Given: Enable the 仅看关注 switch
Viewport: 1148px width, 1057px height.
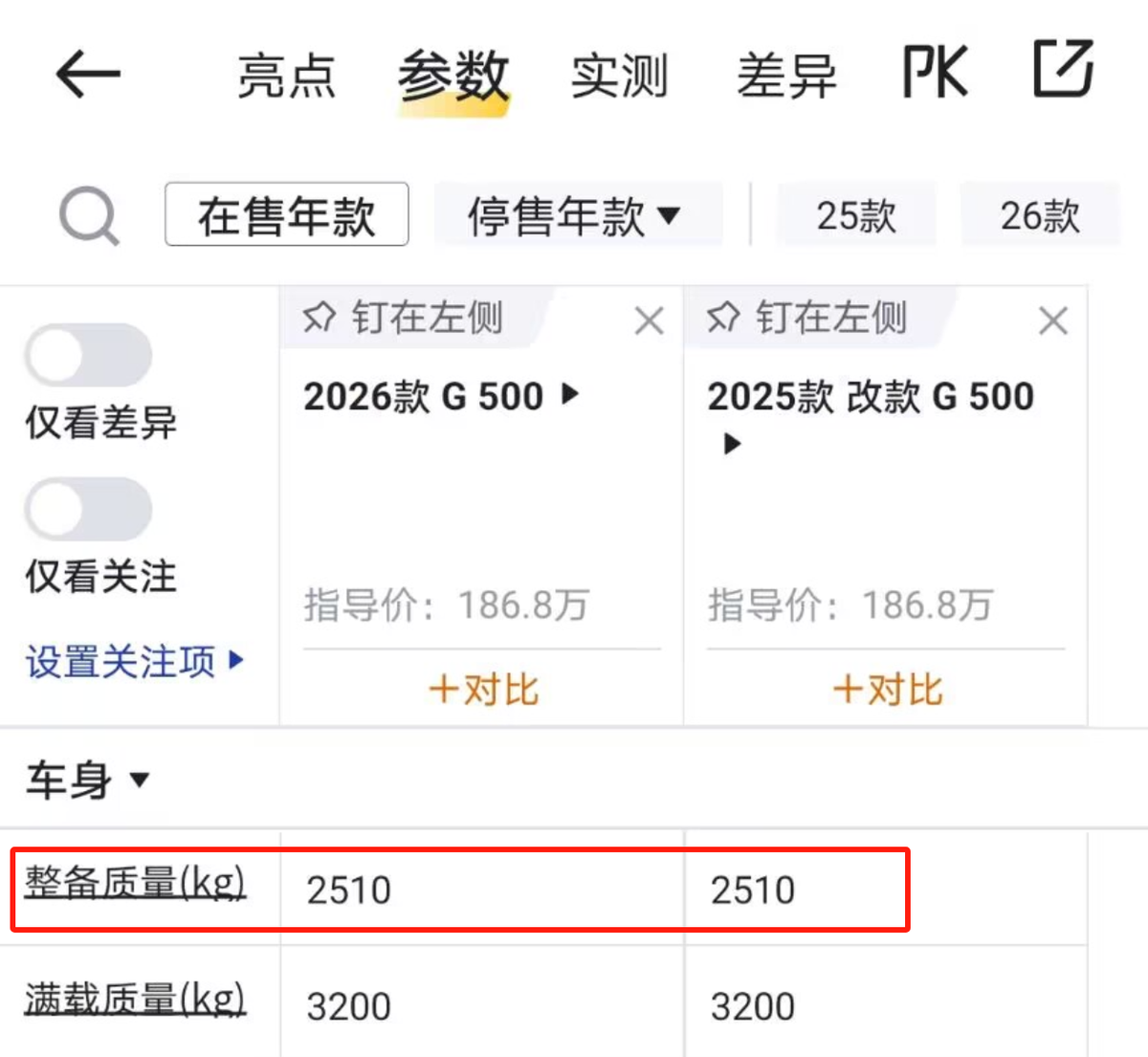Looking at the screenshot, I should (88, 509).
